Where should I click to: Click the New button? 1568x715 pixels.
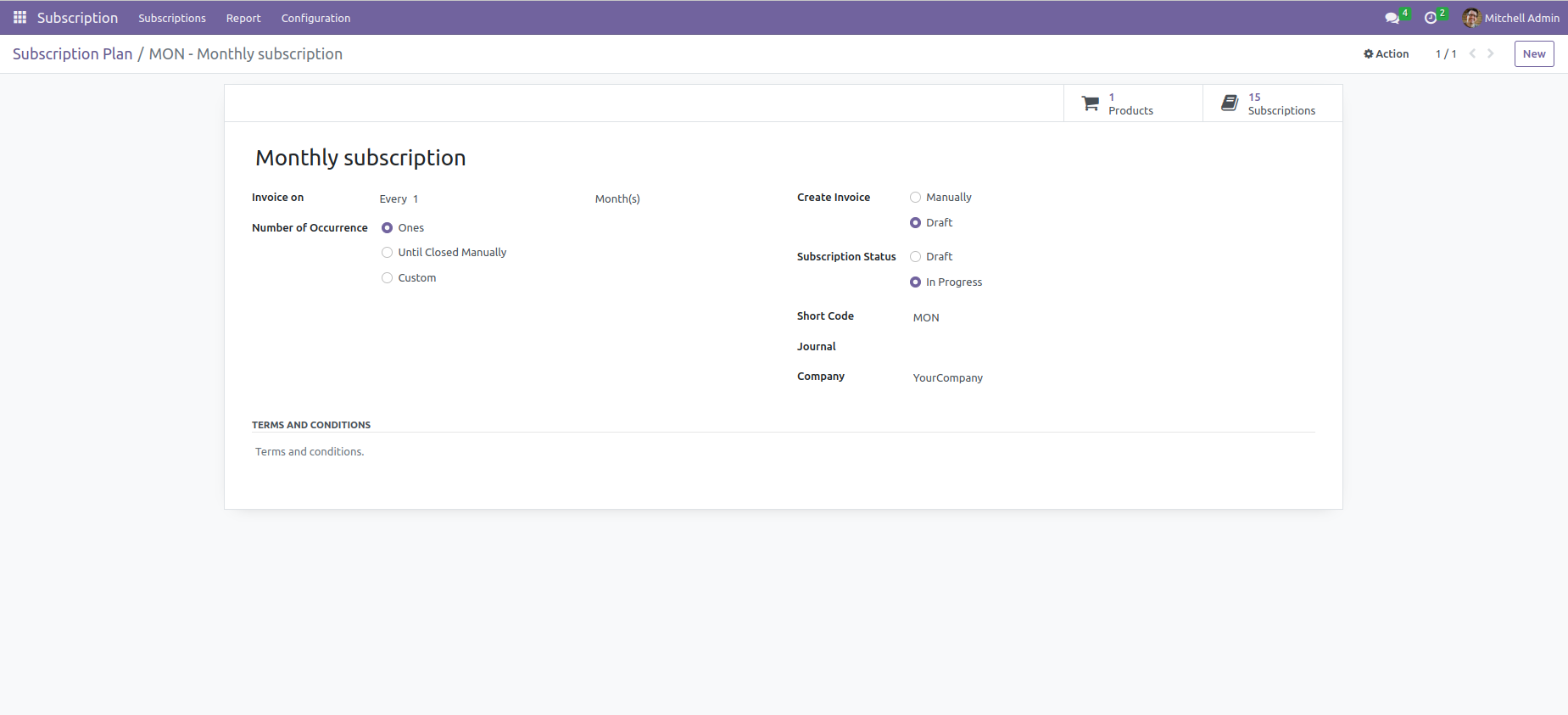pyautogui.click(x=1533, y=53)
